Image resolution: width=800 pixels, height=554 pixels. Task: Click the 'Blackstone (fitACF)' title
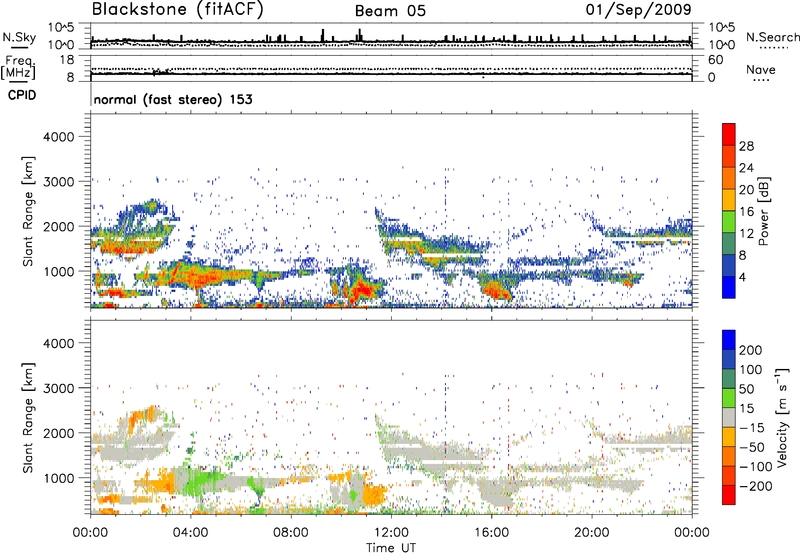178,9
